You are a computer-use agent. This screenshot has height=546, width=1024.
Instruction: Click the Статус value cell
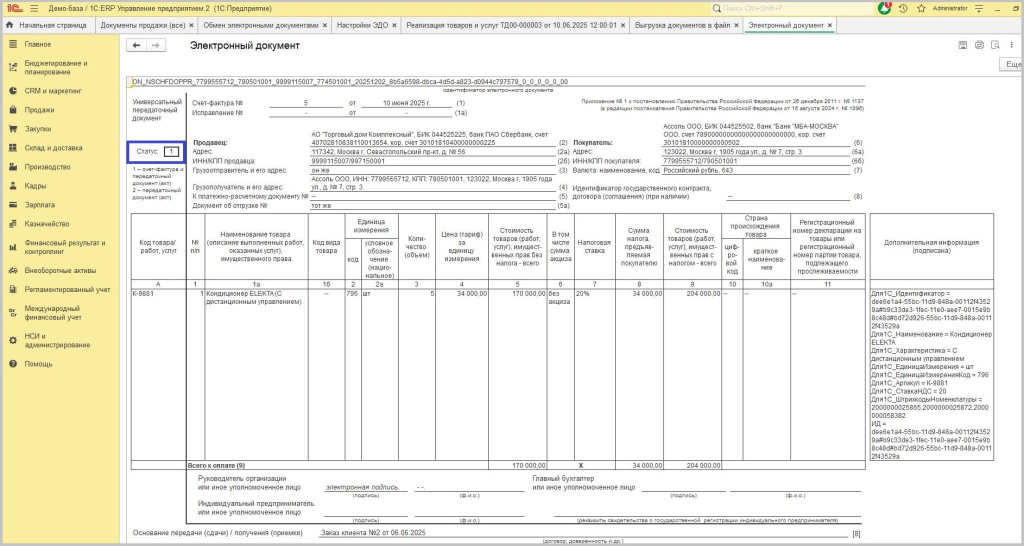[x=171, y=152]
